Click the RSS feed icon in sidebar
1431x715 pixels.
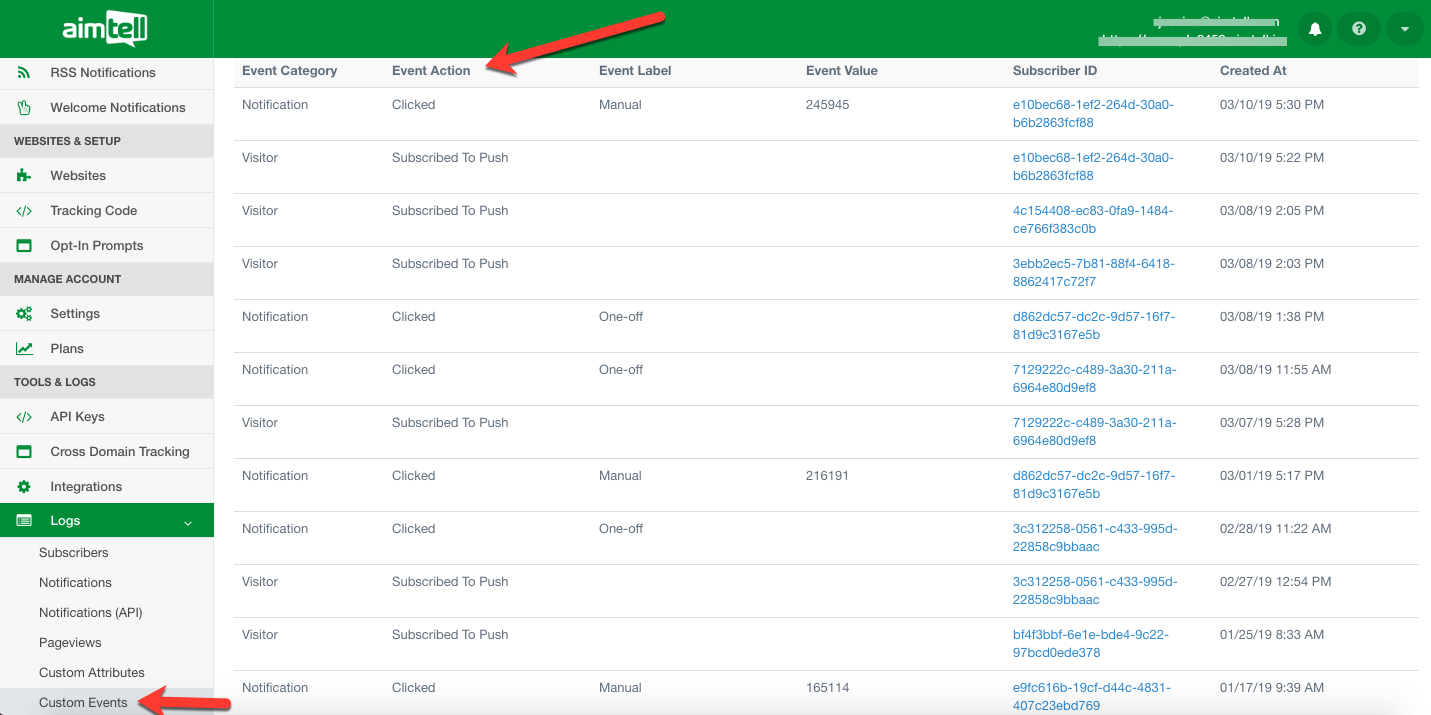[24, 73]
